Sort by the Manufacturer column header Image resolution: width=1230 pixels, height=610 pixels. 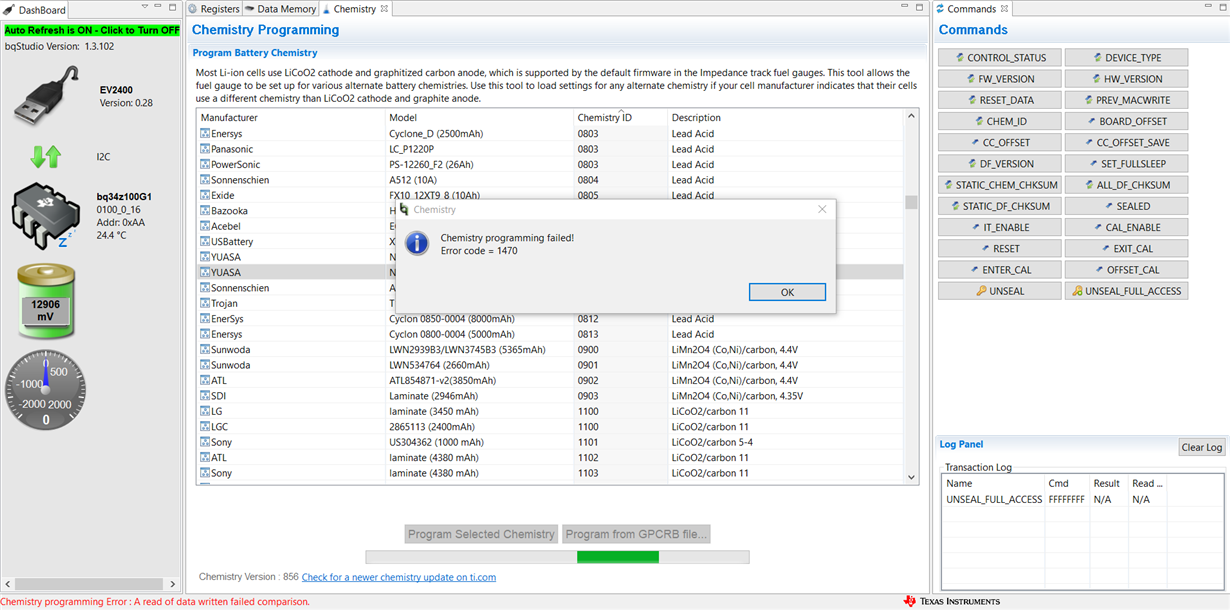click(291, 118)
